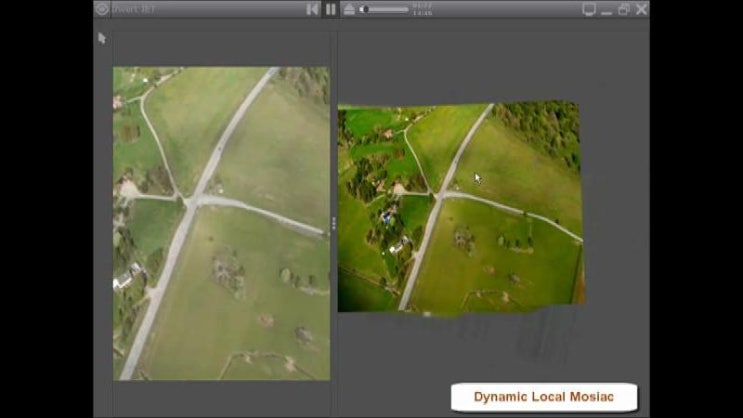Skip back to the previous track
The width and height of the screenshot is (743, 418).
[312, 9]
